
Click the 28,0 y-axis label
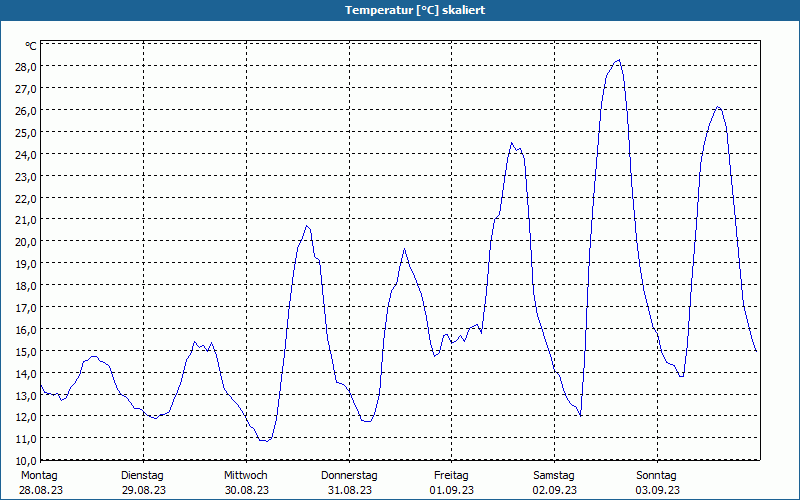(x=27, y=67)
